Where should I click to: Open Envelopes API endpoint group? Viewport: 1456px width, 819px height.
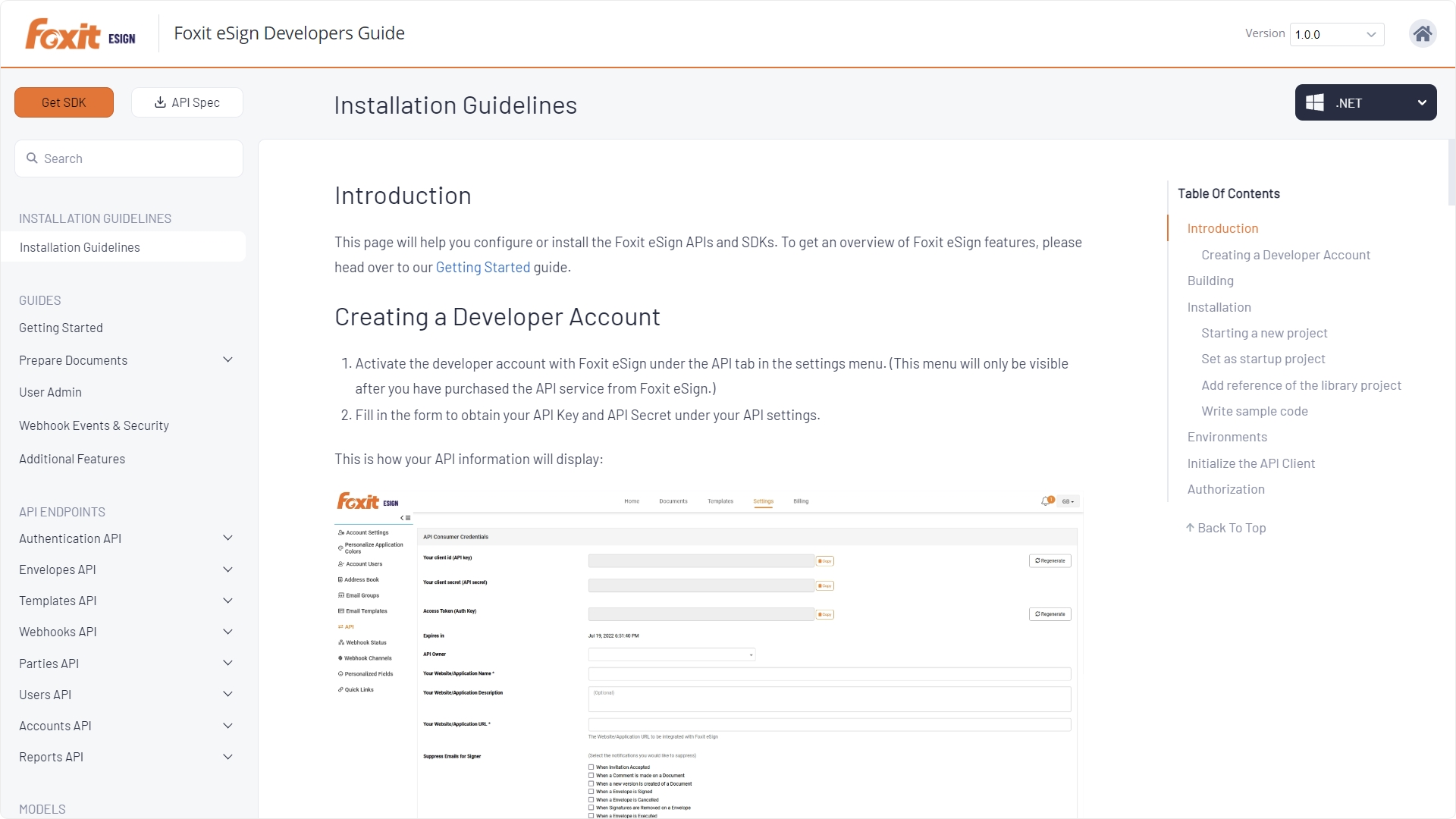click(x=58, y=570)
